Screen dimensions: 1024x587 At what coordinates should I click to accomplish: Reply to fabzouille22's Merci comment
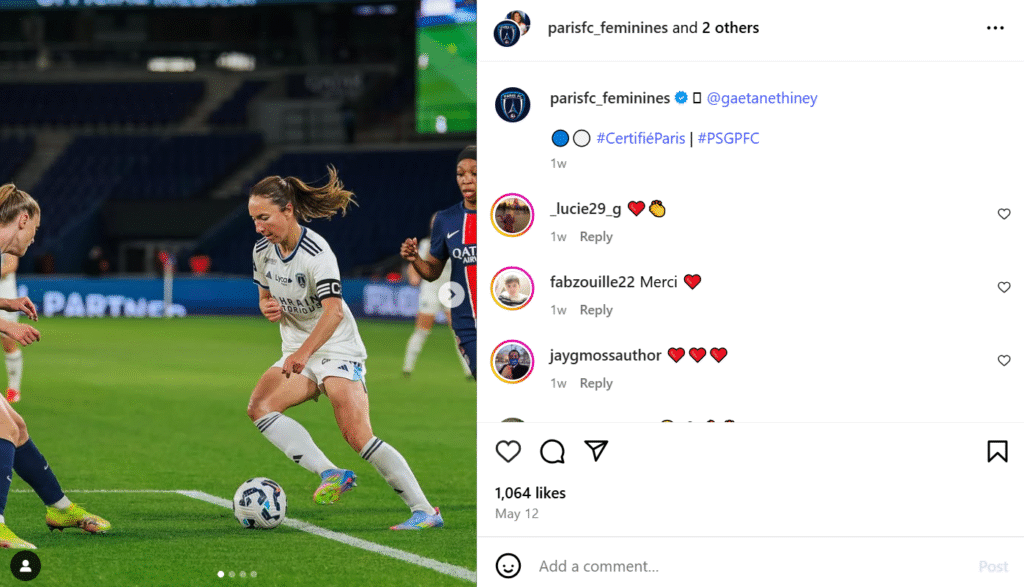[x=596, y=309]
